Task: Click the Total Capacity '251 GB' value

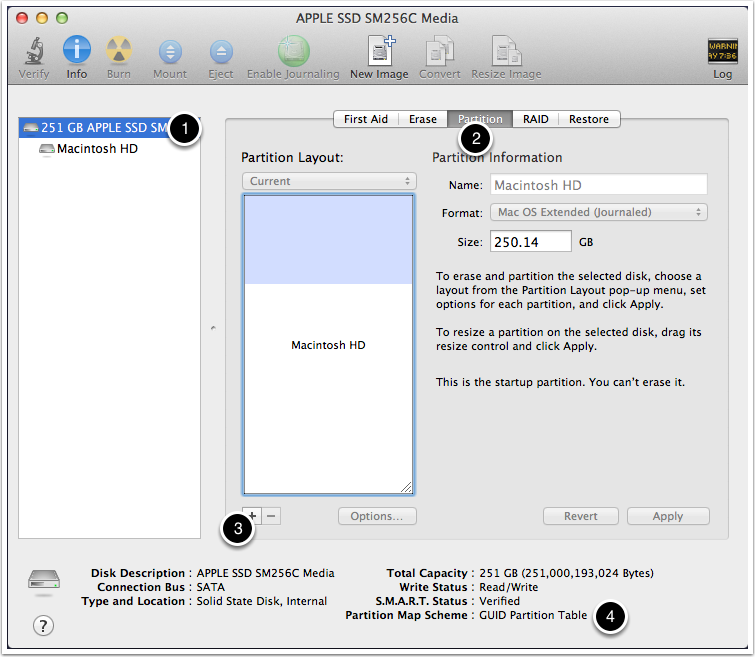Action: 566,573
